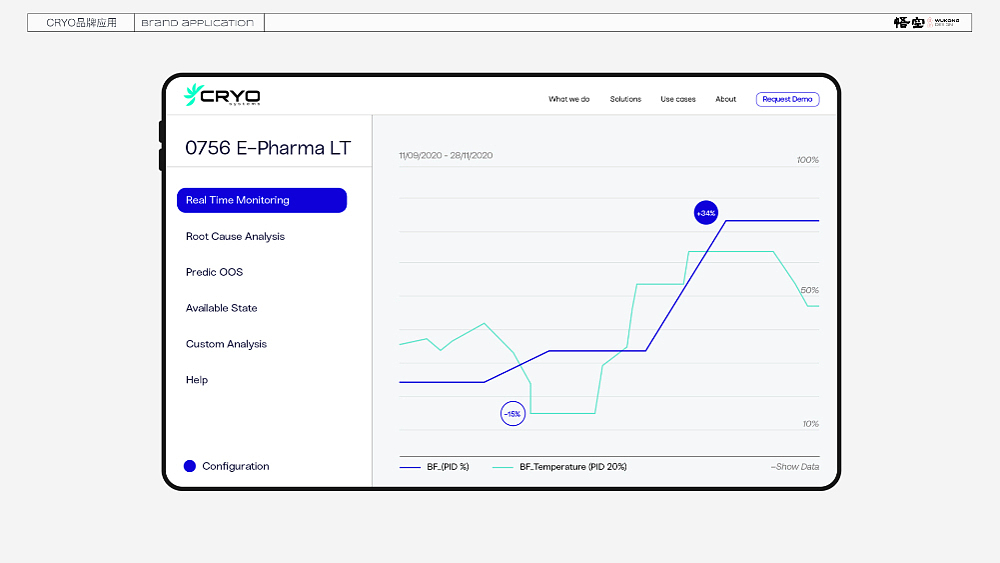Click the Wukong design logo

tap(926, 22)
